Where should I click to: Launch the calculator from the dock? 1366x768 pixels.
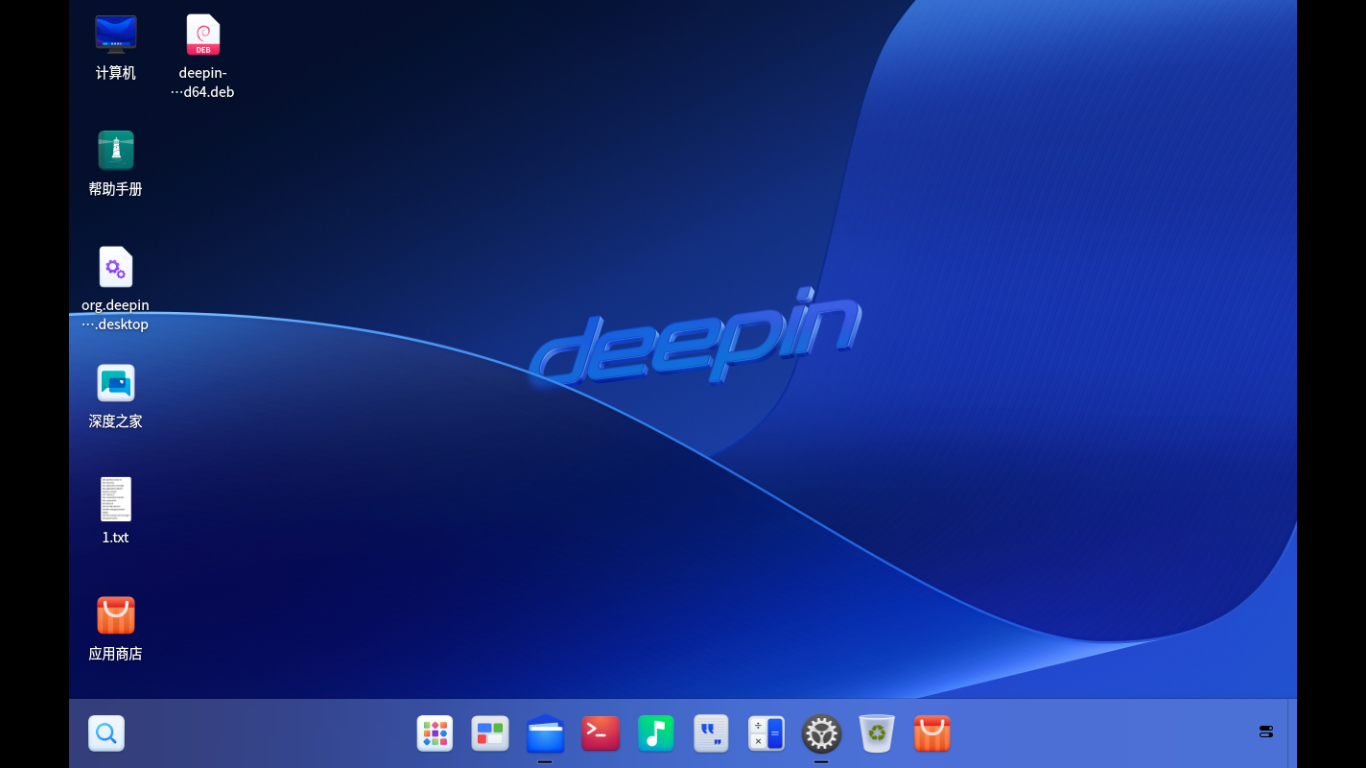point(766,733)
